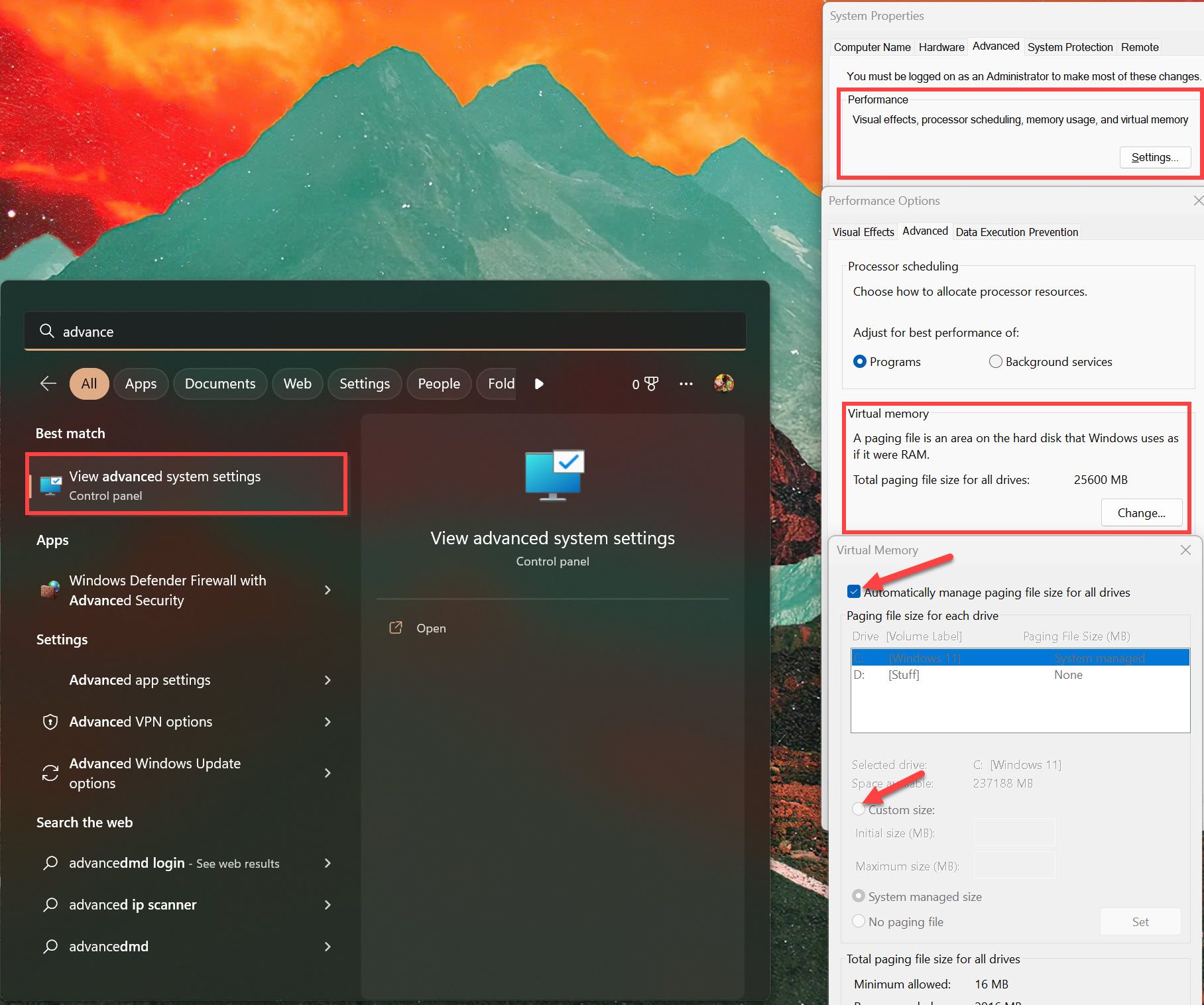Screen dimensions: 1204x1005
Task: Click the Change virtual memory button
Action: click(1141, 512)
